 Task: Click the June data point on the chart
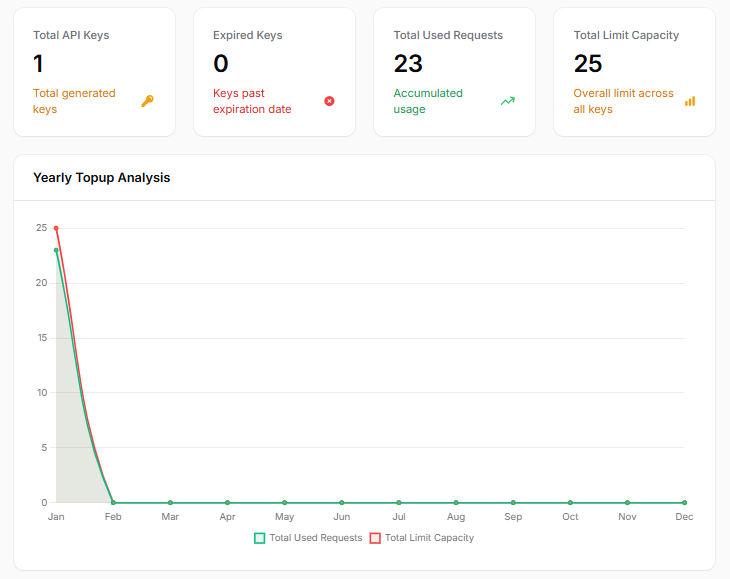342,502
